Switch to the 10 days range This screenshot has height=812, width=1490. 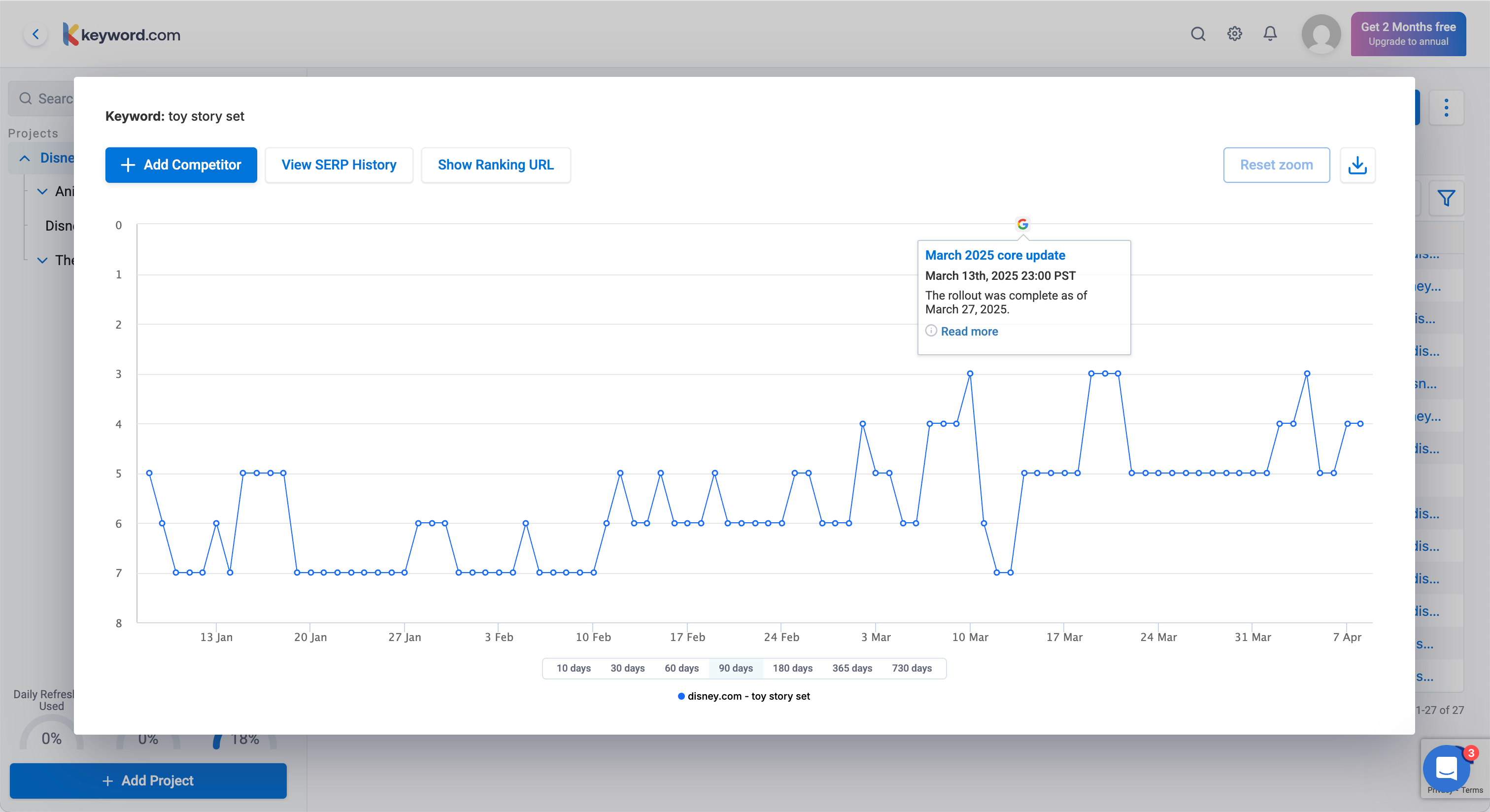point(573,669)
